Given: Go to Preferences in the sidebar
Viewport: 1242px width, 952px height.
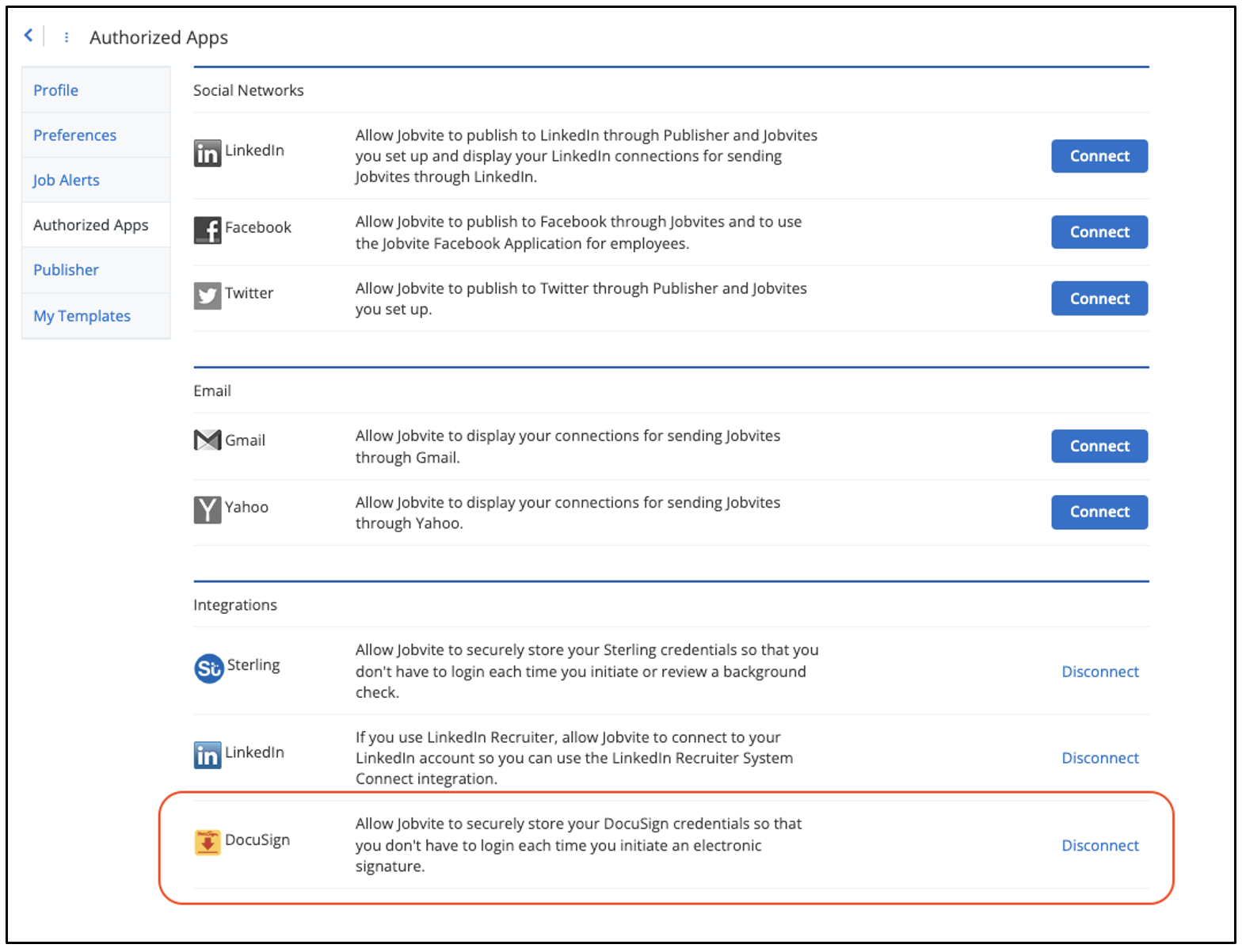Looking at the screenshot, I should [x=74, y=135].
